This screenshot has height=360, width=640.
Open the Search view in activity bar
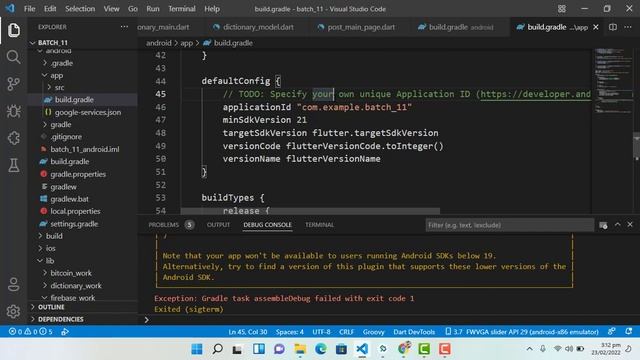pyautogui.click(x=13, y=57)
